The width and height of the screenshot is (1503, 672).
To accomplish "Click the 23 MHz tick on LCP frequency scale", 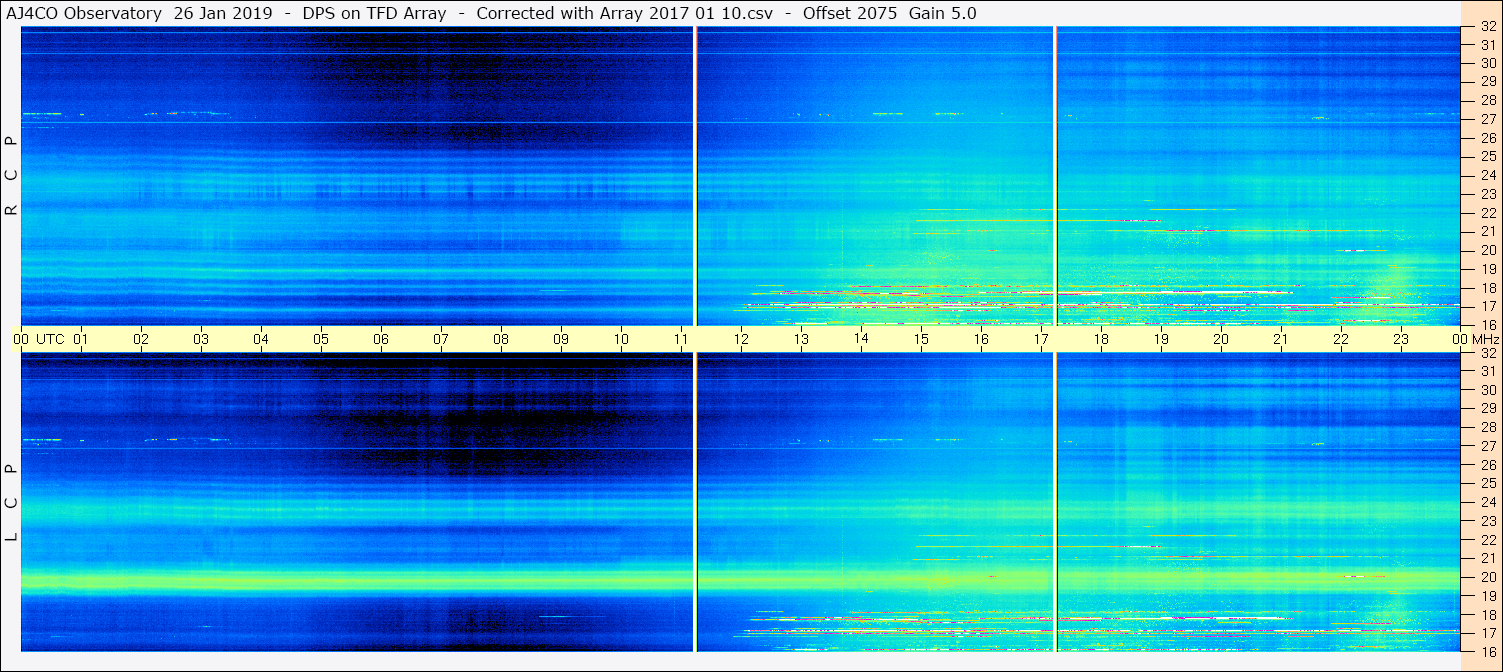I will pos(1488,521).
